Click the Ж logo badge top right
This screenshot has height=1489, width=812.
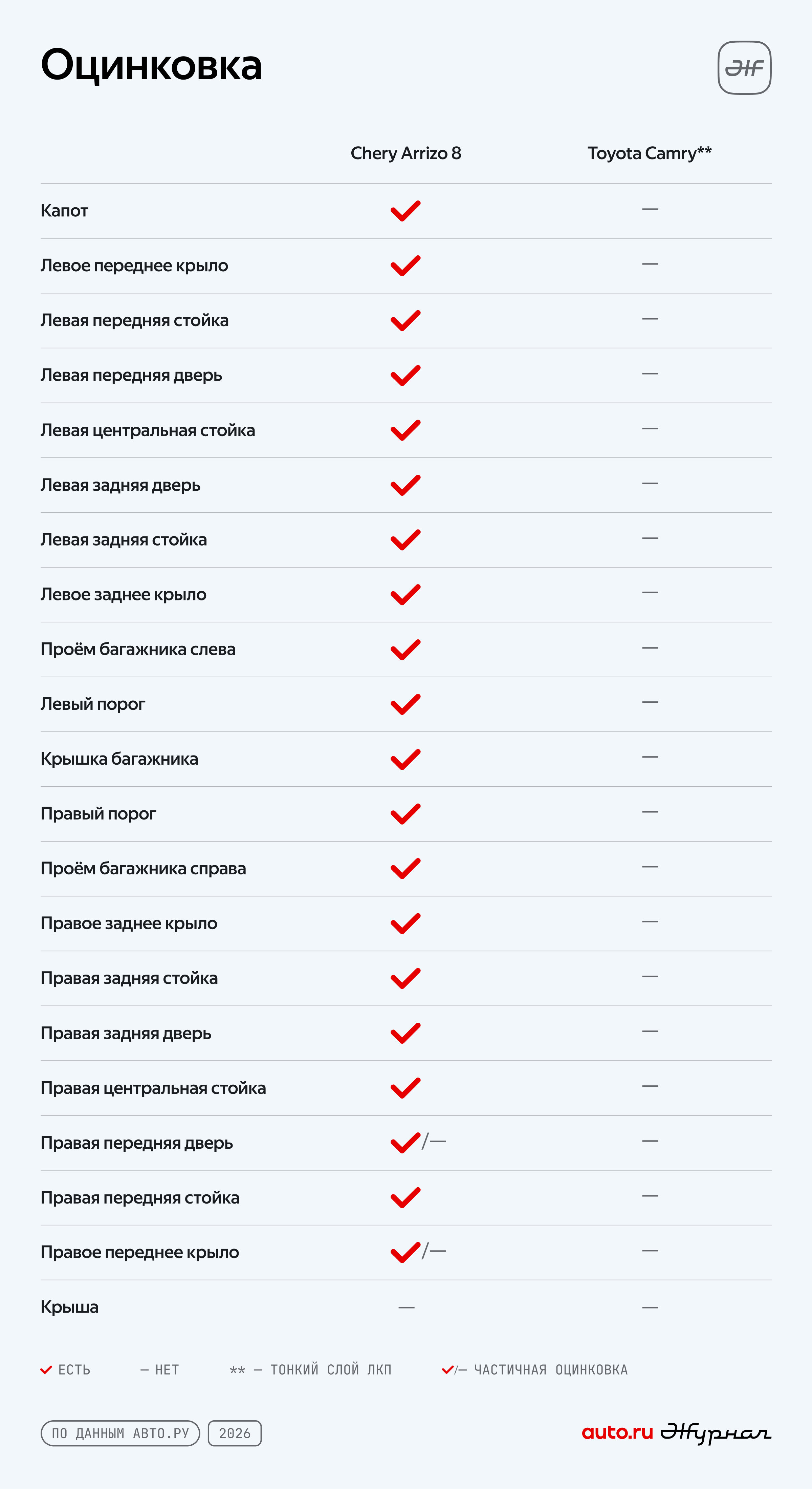tap(744, 68)
